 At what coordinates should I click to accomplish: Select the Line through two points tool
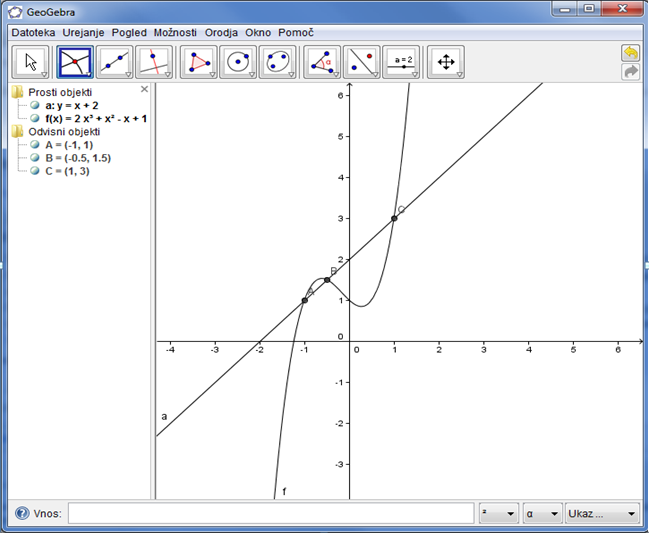click(115, 62)
